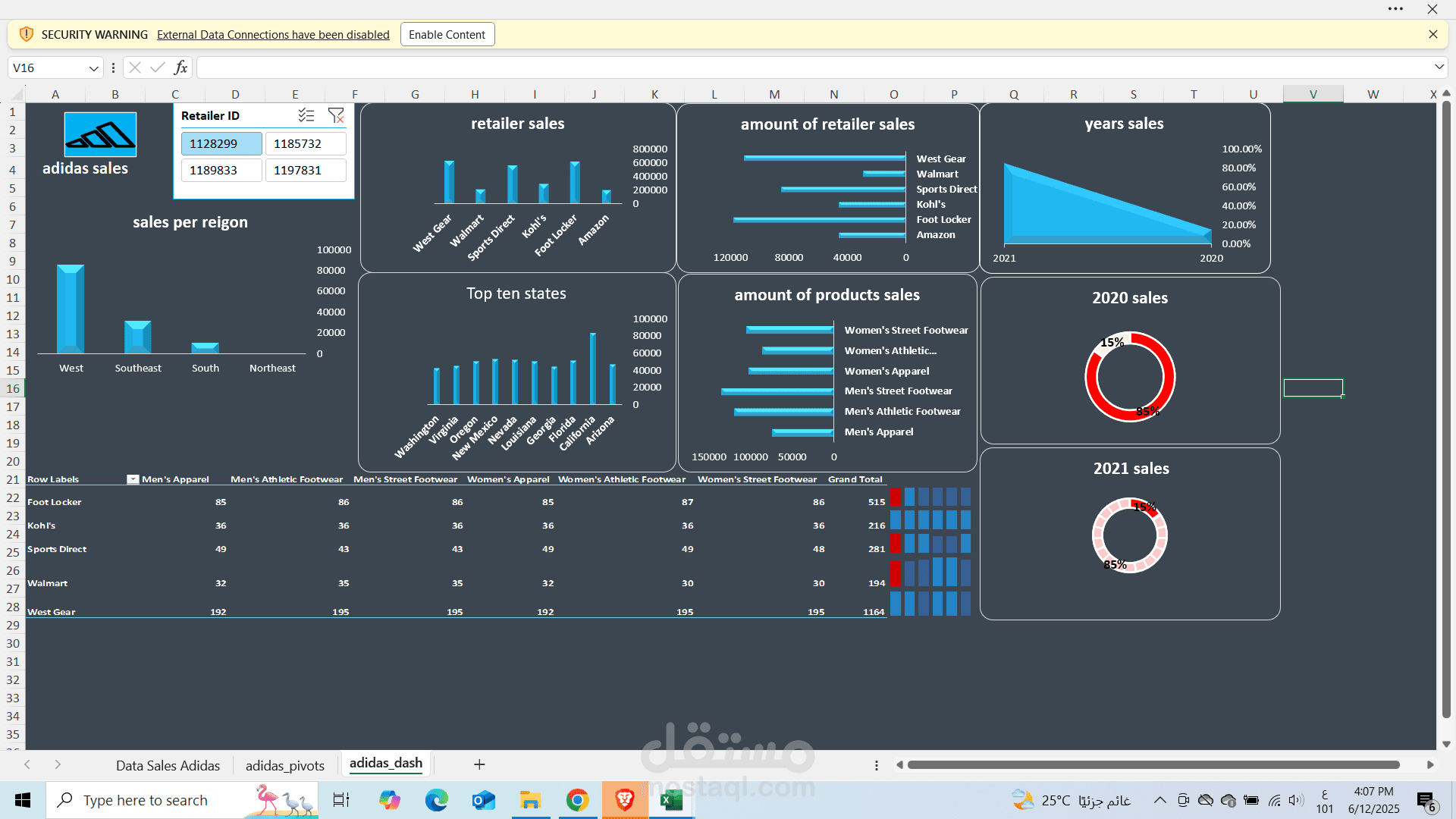The width and height of the screenshot is (1456, 819).
Task: Expand the formula bar
Action: pos(1439,67)
